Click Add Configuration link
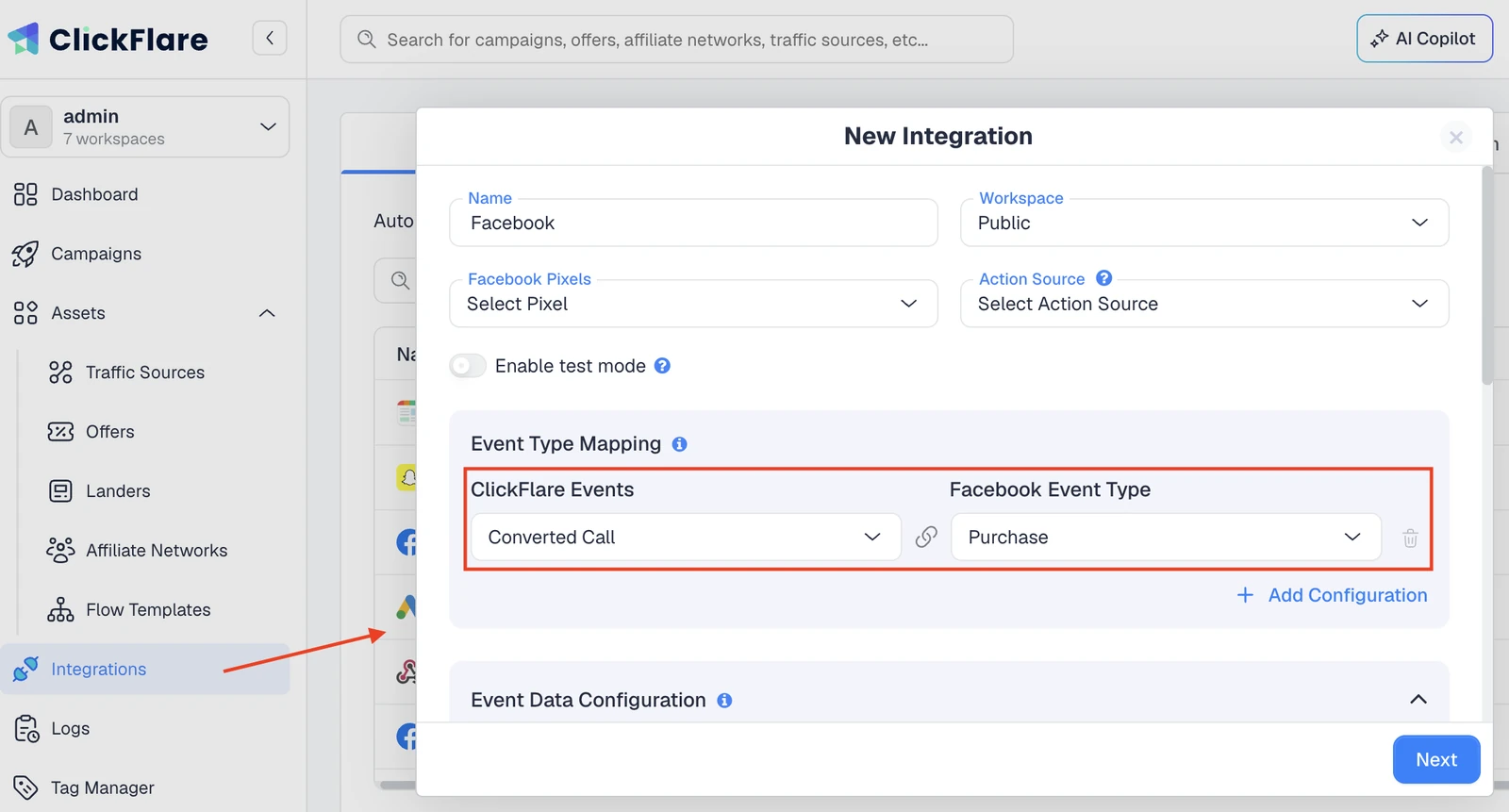1509x812 pixels. [x=1348, y=595]
